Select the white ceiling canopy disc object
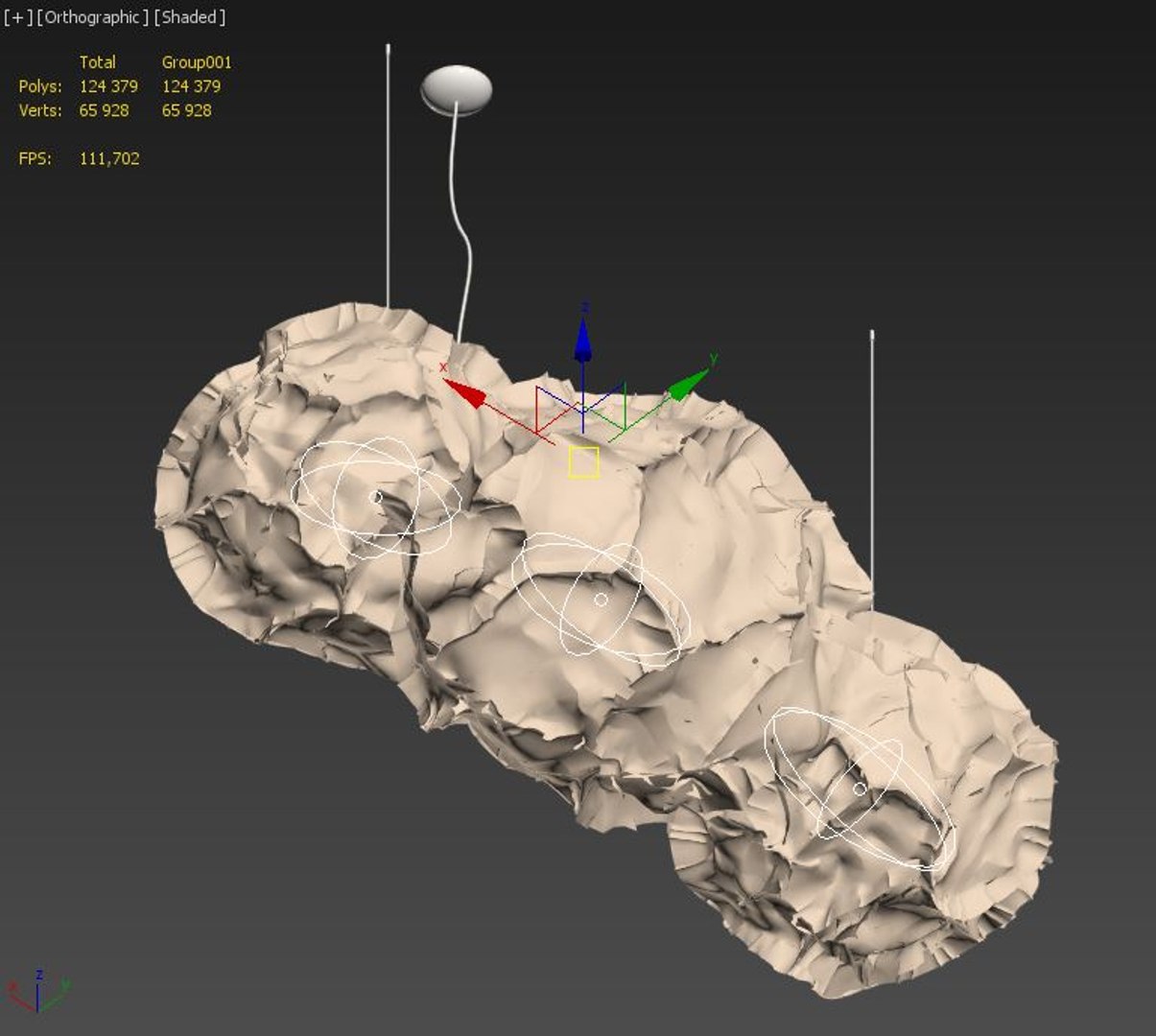Image resolution: width=1156 pixels, height=1036 pixels. (457, 90)
